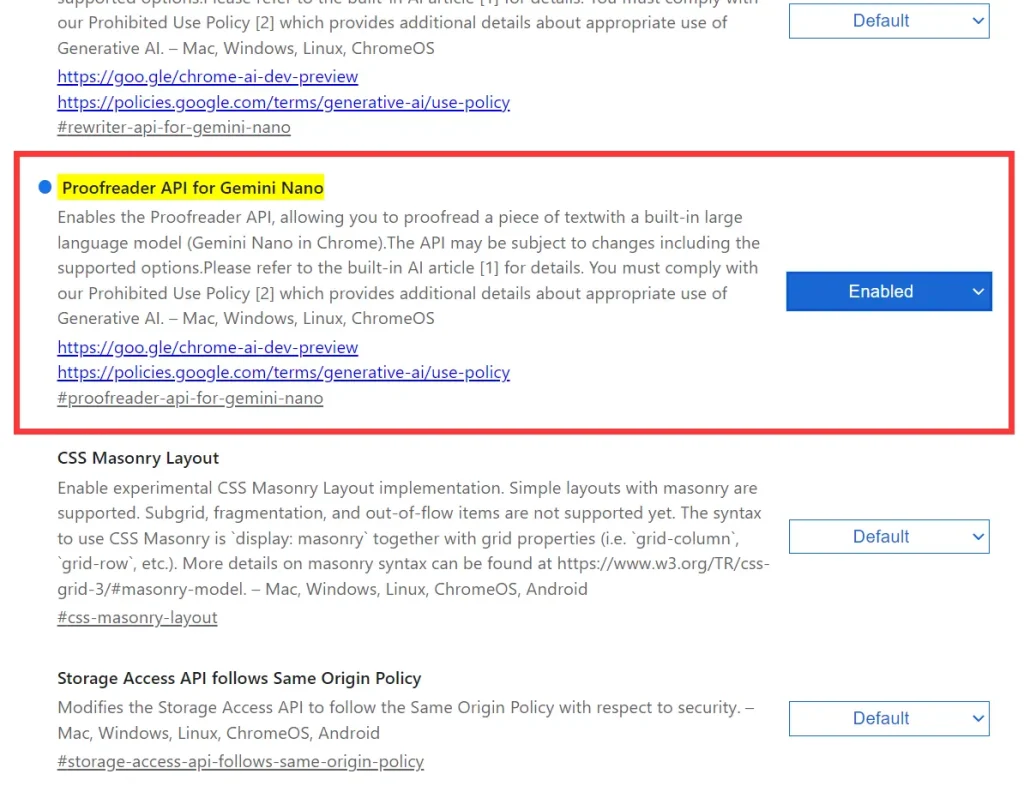This screenshot has width=1024, height=810.
Task: Click the CSS Masonry Layout description text
Action: (400, 538)
